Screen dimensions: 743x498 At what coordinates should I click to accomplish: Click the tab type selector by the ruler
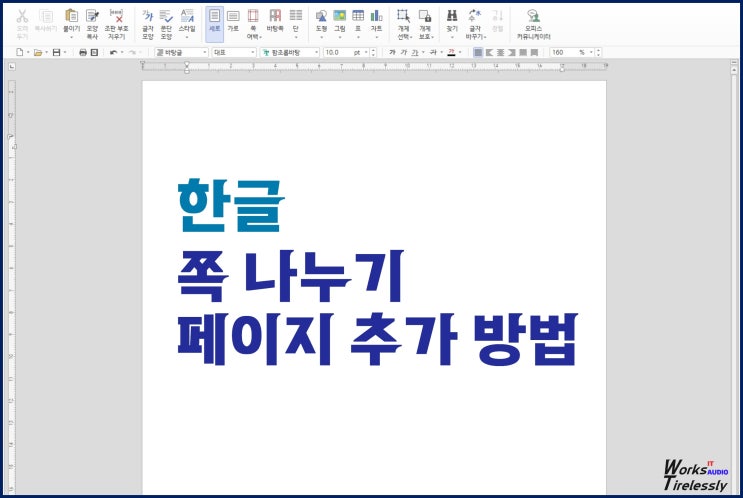(12, 67)
